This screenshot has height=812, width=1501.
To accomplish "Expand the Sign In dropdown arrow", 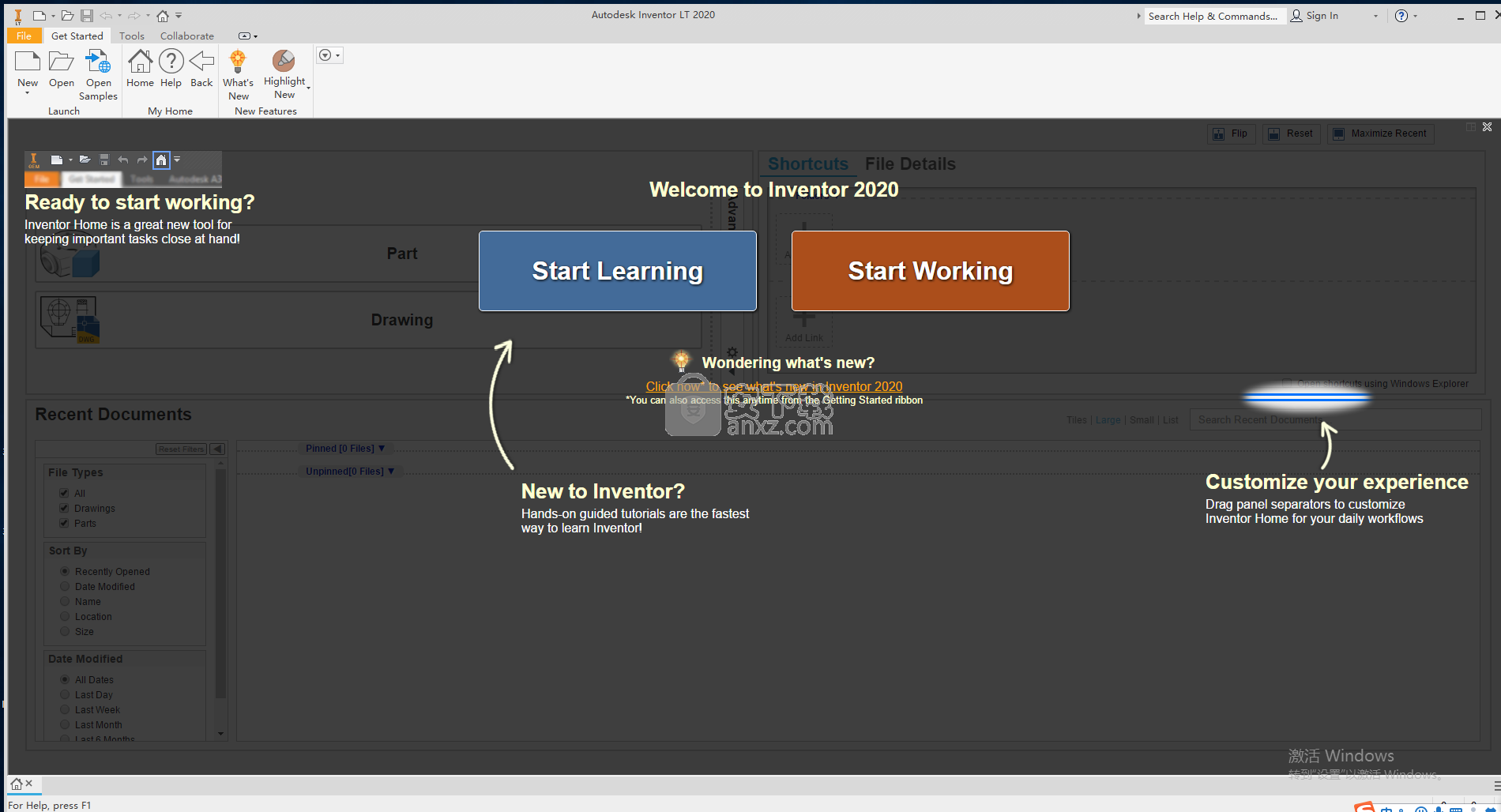I will point(1375,16).
